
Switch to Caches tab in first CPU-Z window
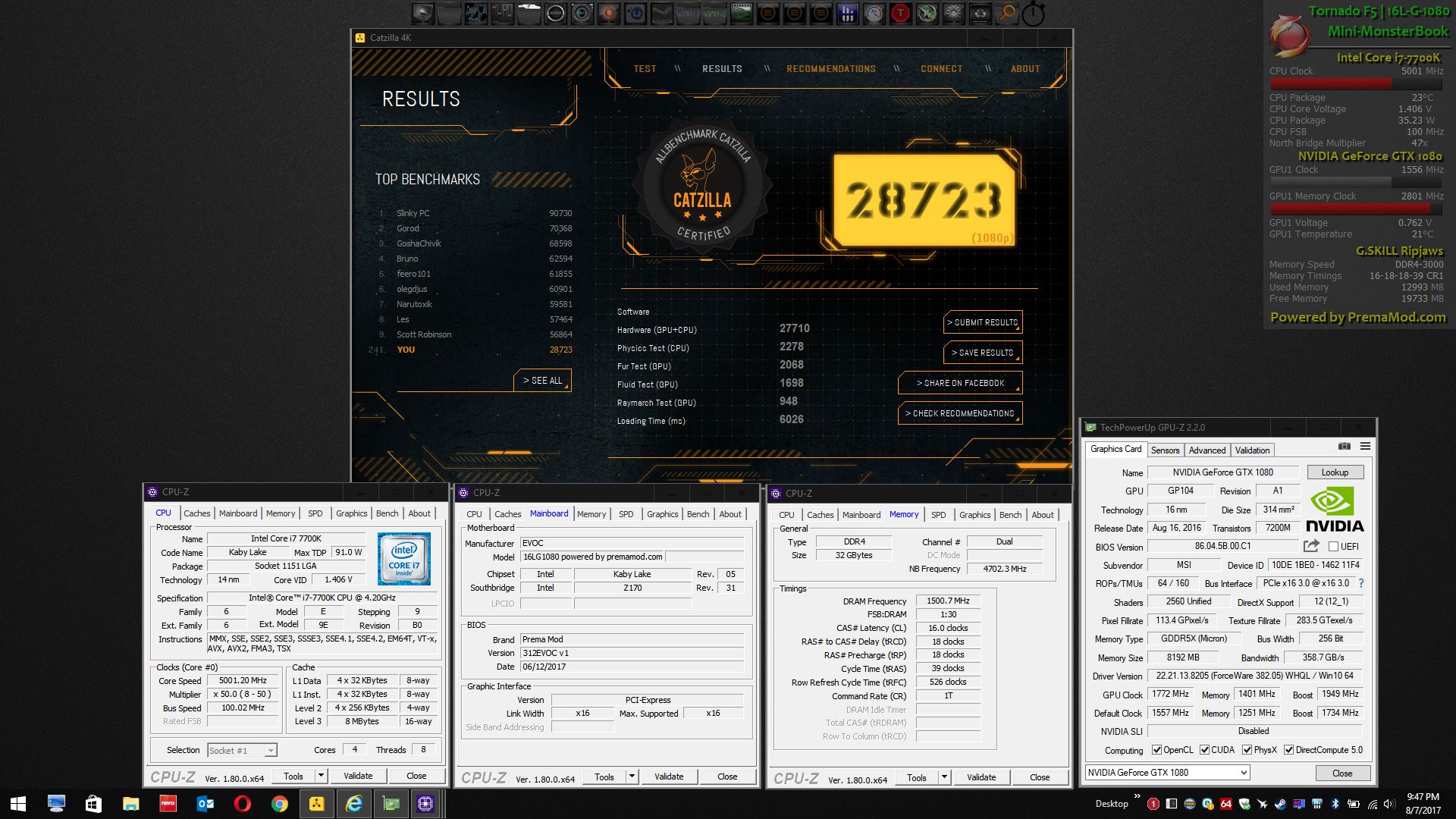[x=197, y=513]
